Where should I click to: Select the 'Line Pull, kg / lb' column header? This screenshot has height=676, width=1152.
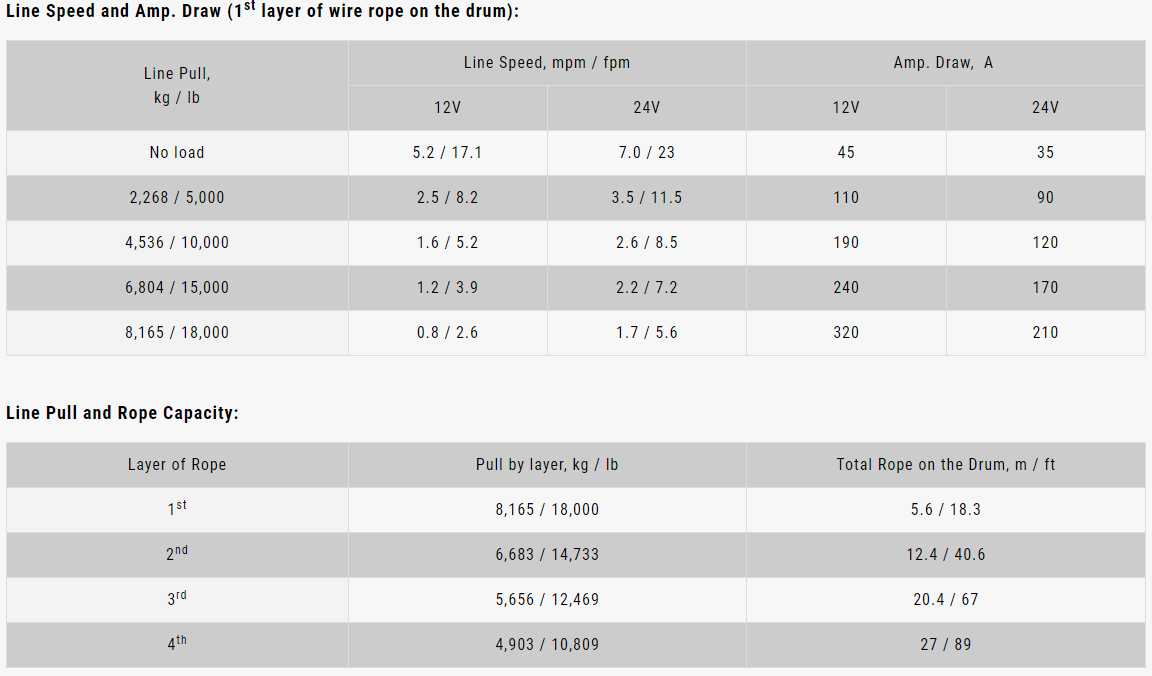tap(177, 85)
